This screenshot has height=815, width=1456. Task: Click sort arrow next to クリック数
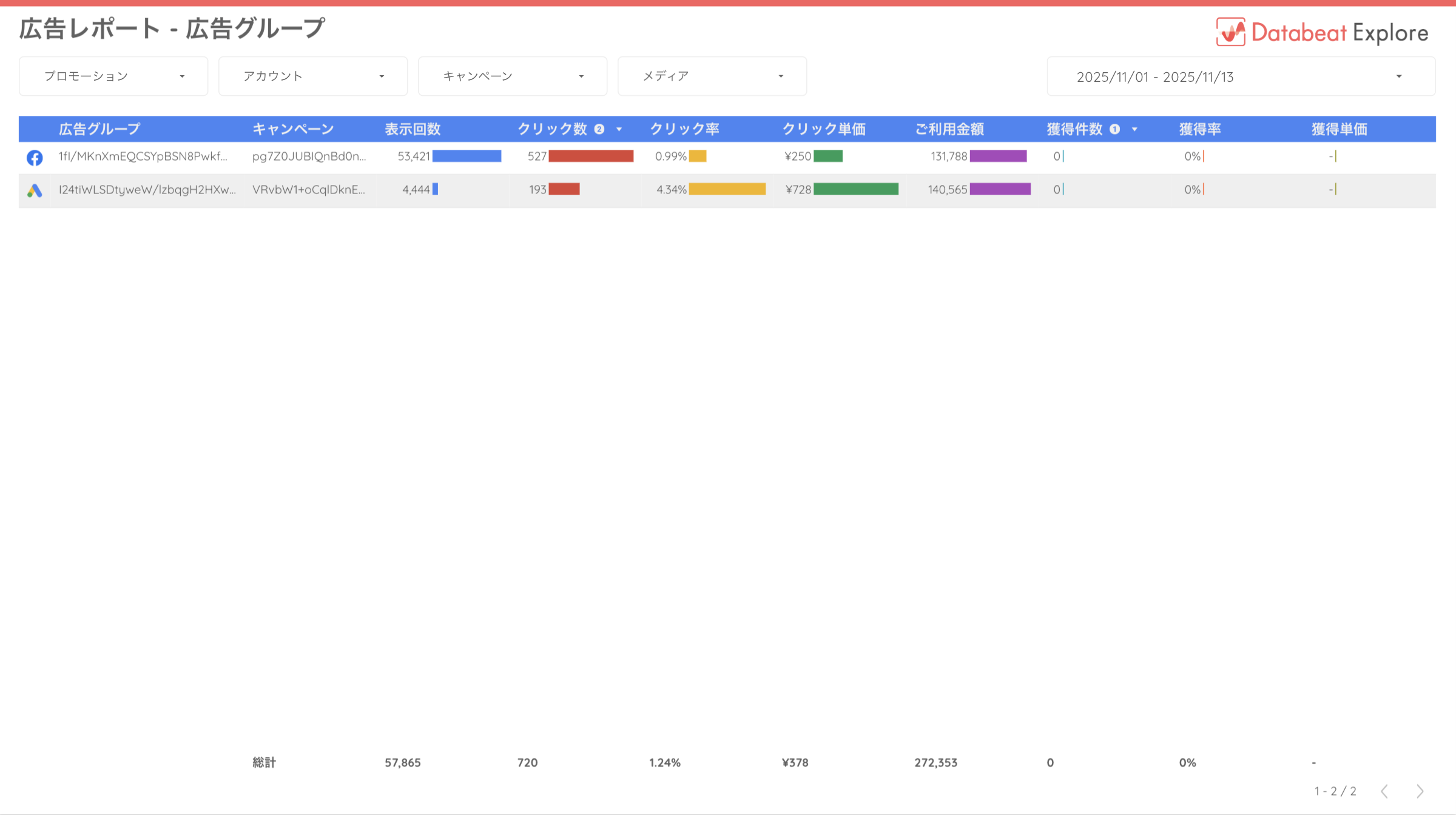619,130
